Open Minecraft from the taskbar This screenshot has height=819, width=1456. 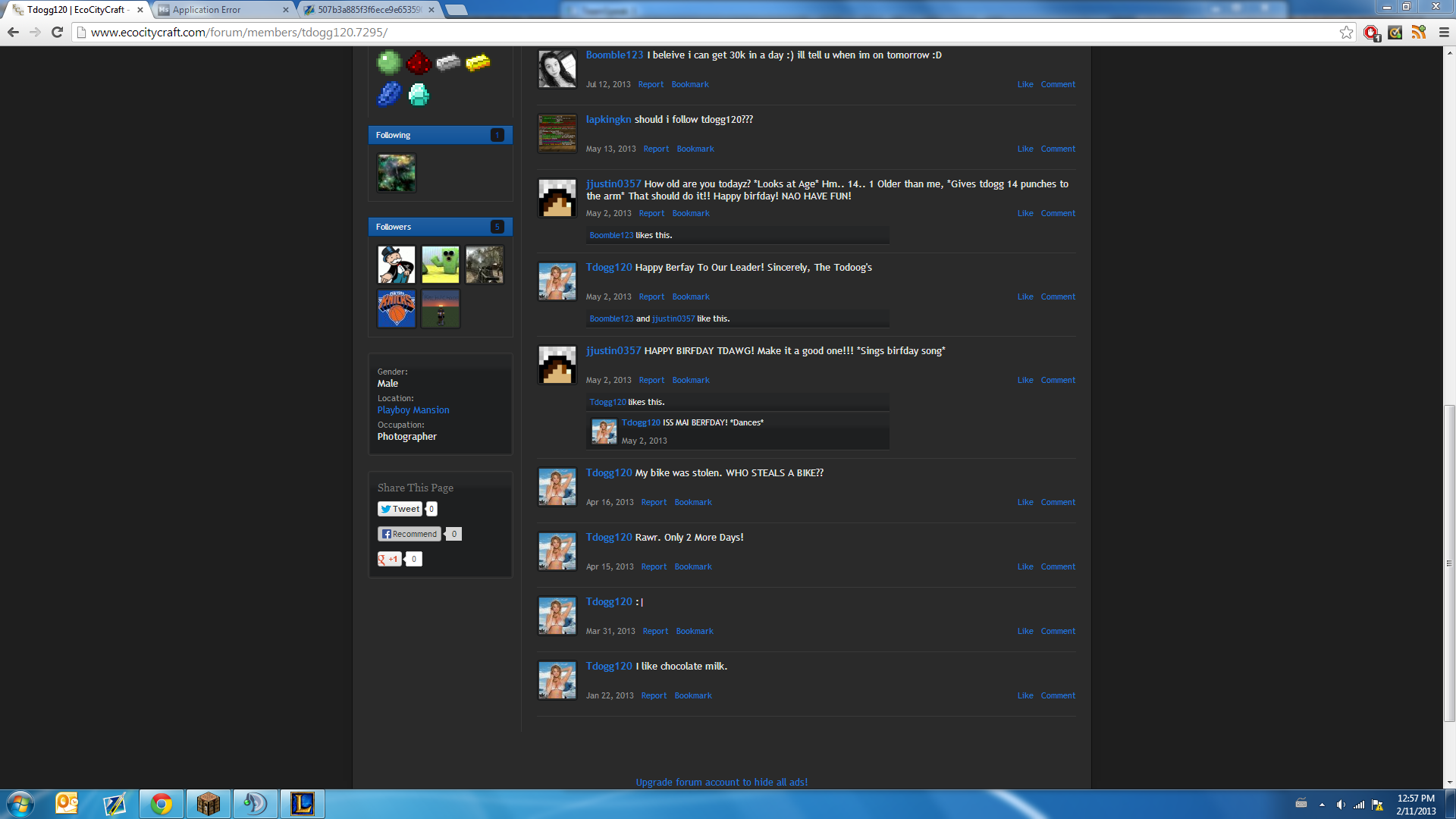[208, 804]
